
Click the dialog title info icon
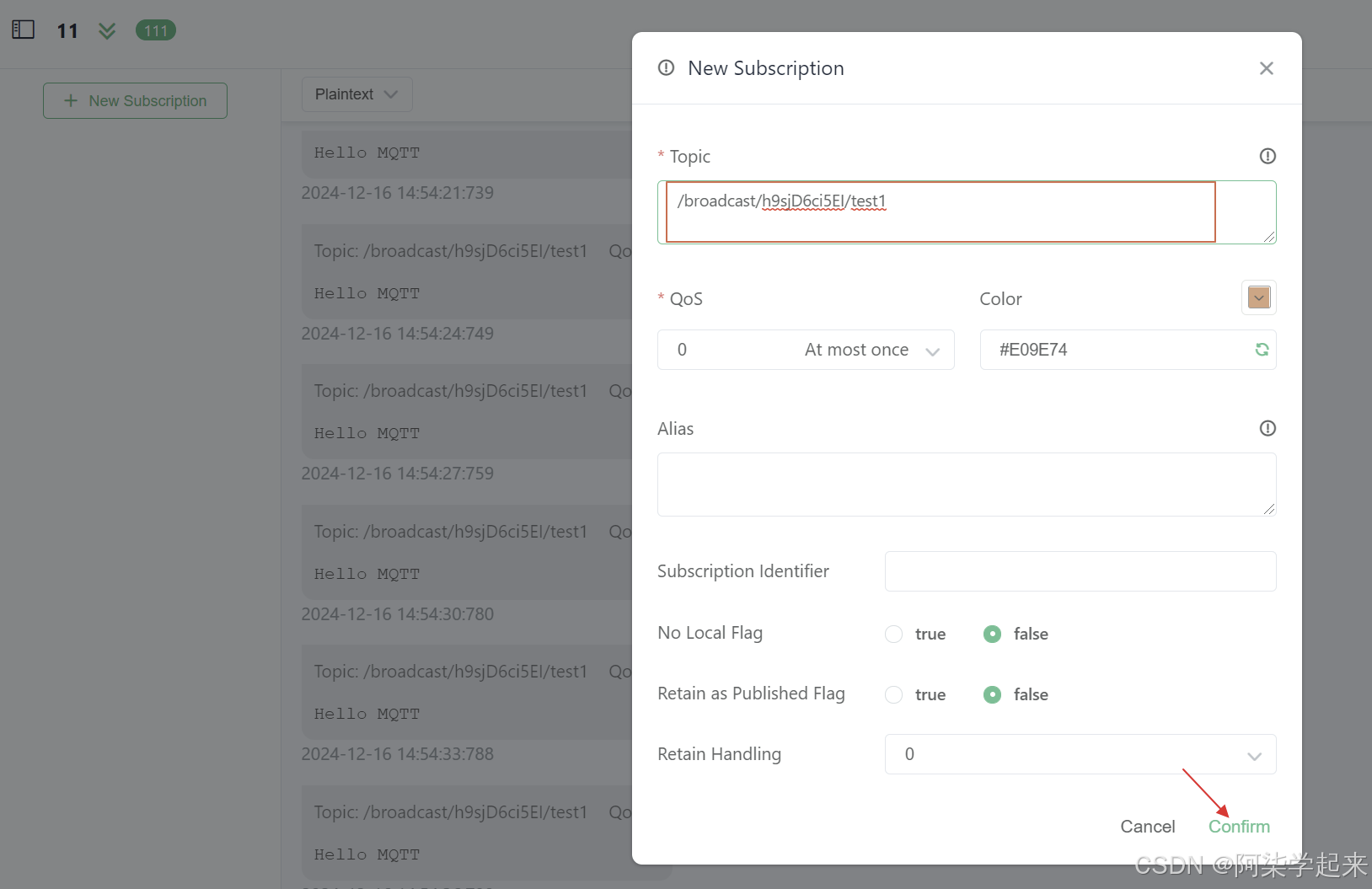pos(666,67)
